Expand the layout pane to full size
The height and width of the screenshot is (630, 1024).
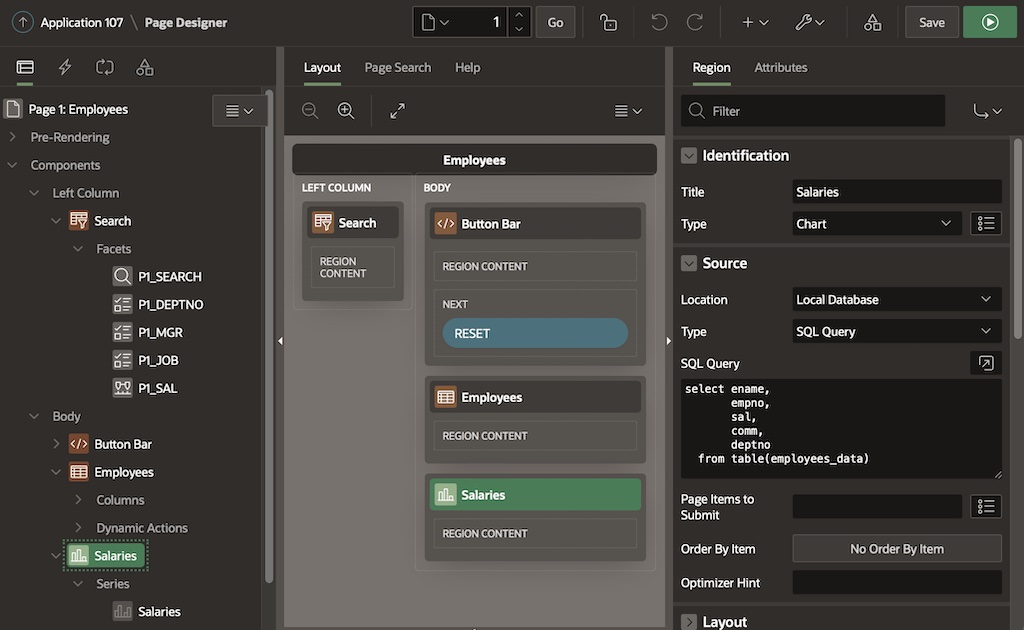[398, 111]
